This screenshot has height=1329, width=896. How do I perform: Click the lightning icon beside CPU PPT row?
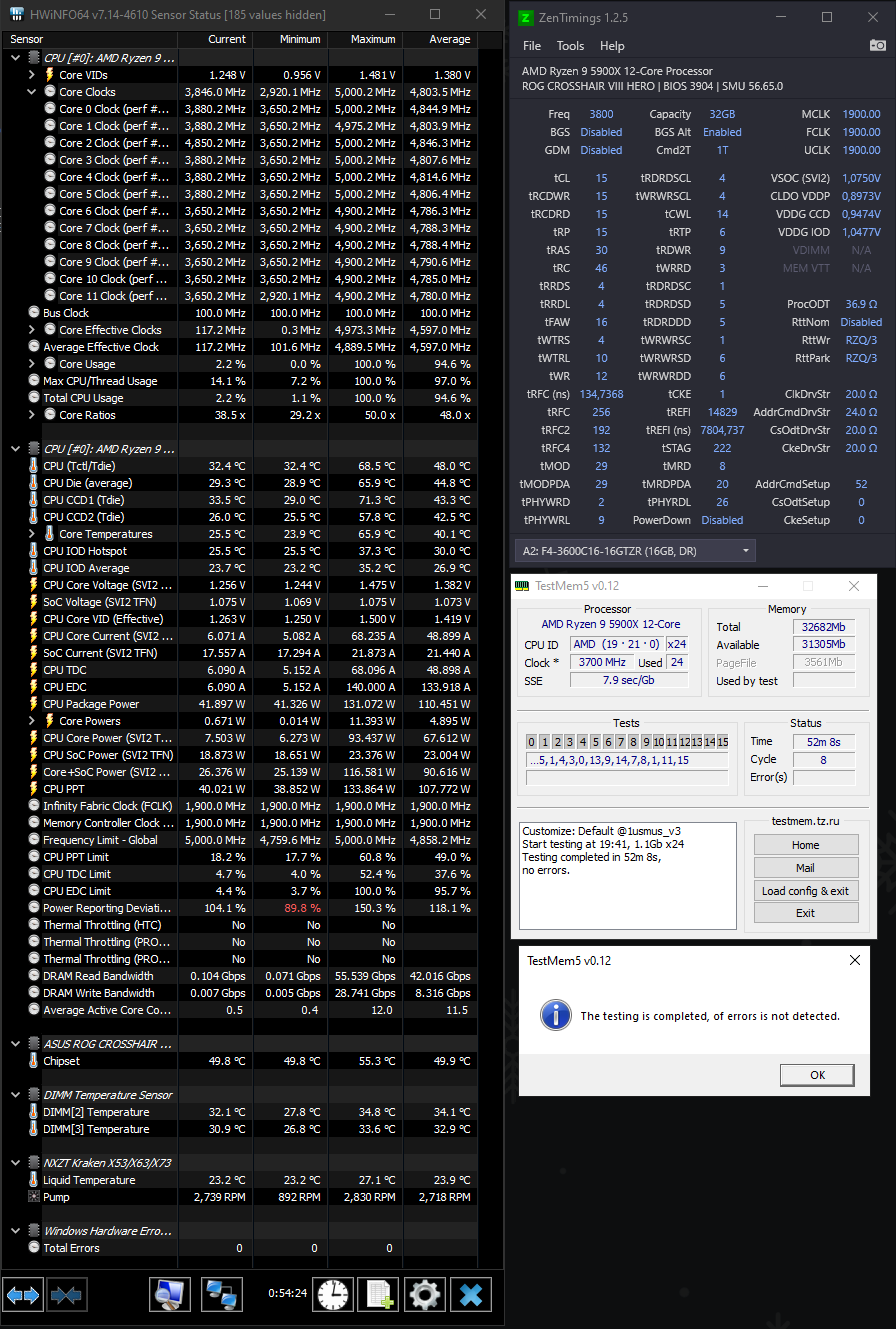pyautogui.click(x=33, y=789)
